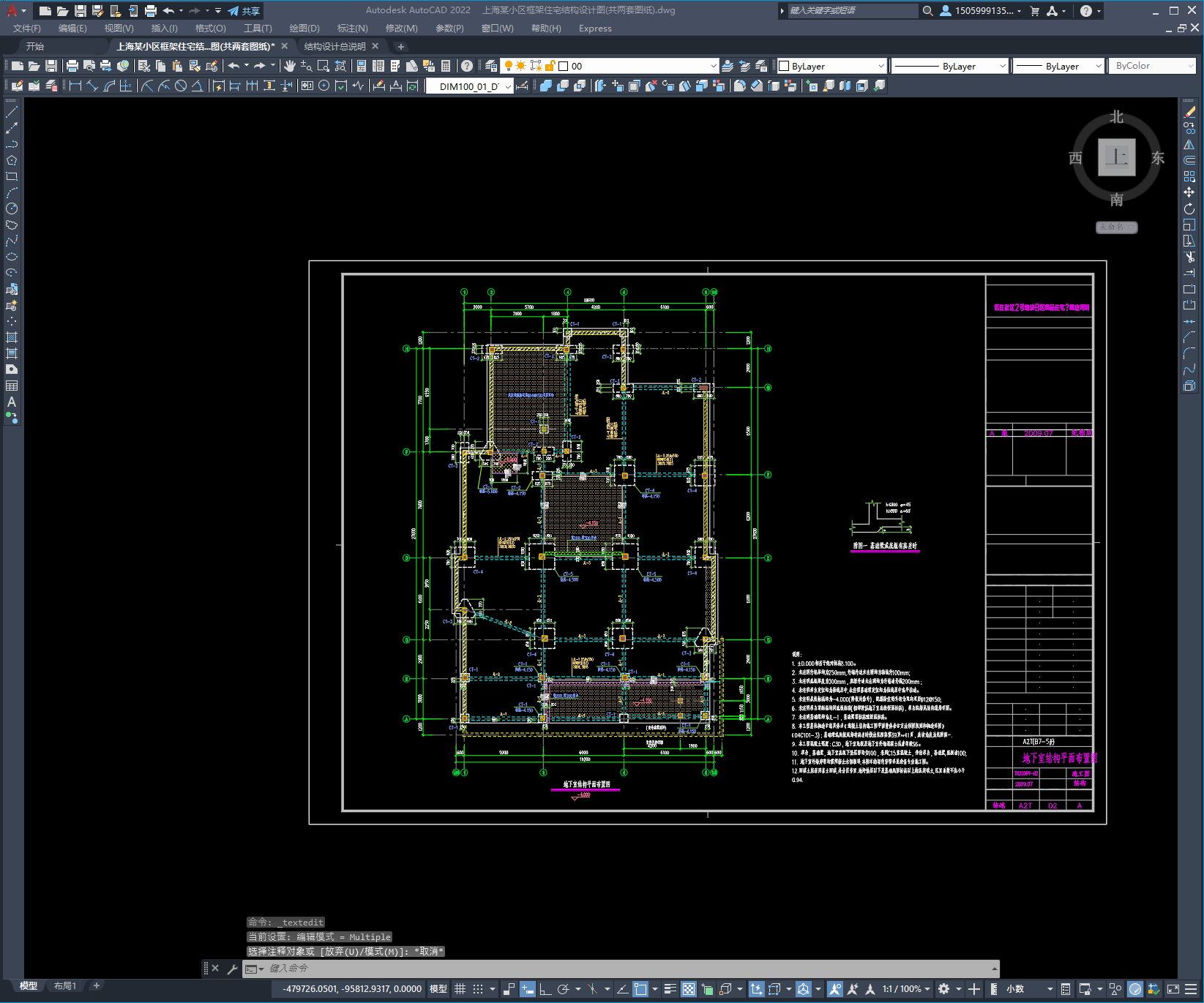Toggle object snap in status bar

click(640, 989)
